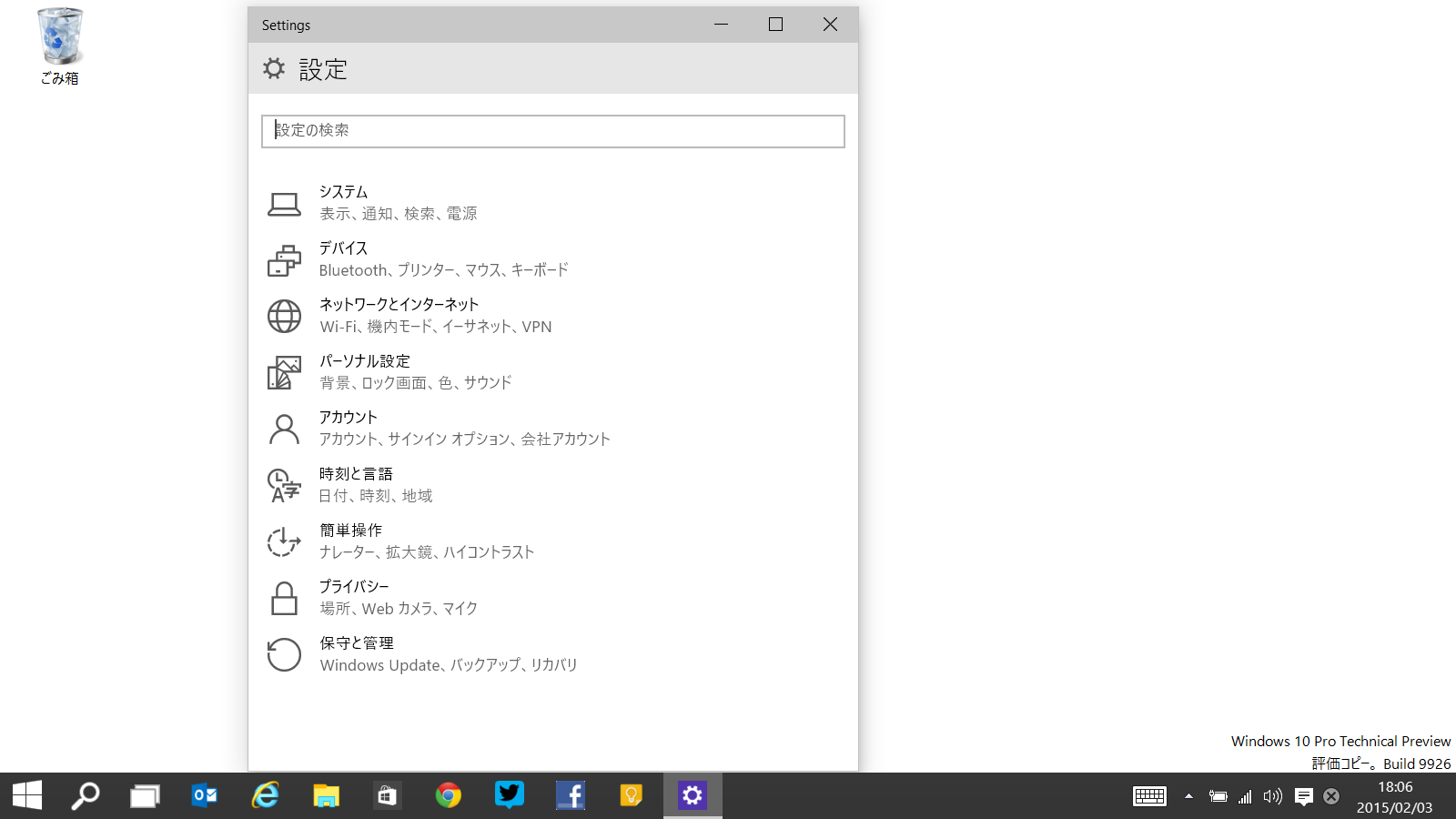This screenshot has width=1456, height=819.
Task: Select 簡単操作 category title
Action: [x=351, y=531]
